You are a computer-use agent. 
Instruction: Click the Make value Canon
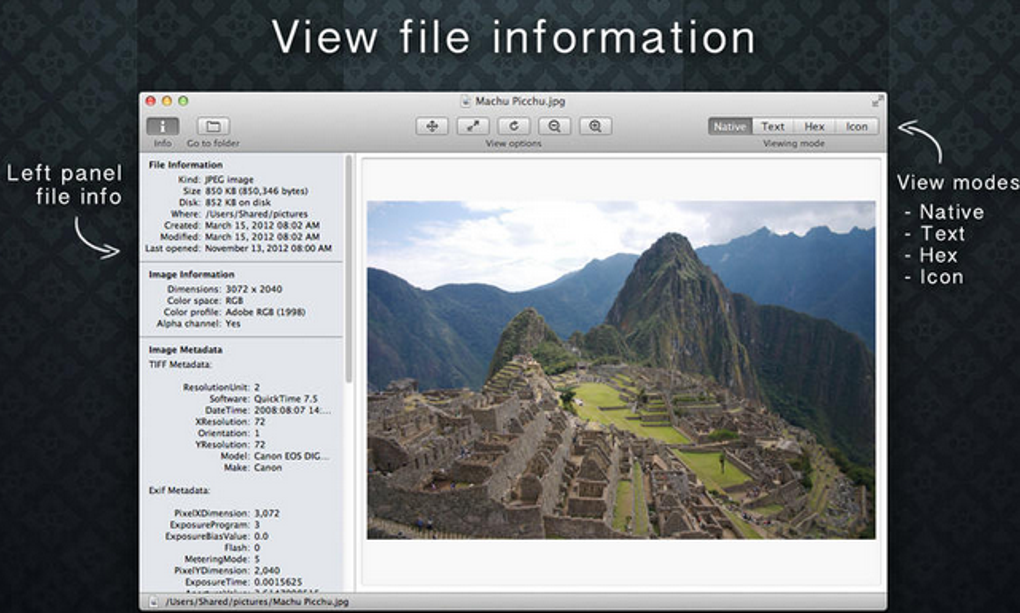click(x=268, y=467)
